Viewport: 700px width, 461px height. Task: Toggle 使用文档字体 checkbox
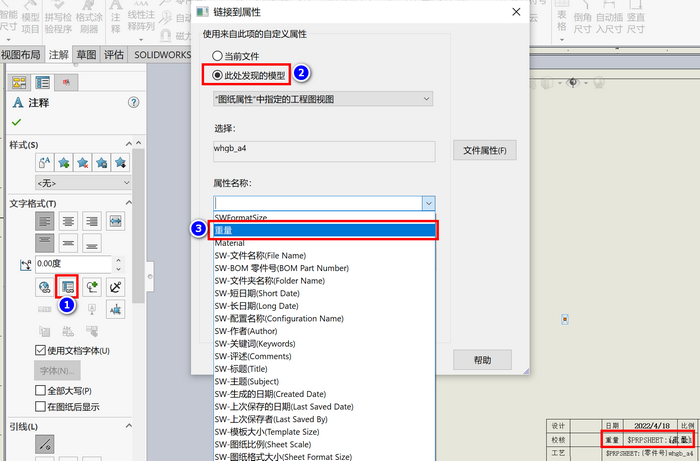click(40, 350)
